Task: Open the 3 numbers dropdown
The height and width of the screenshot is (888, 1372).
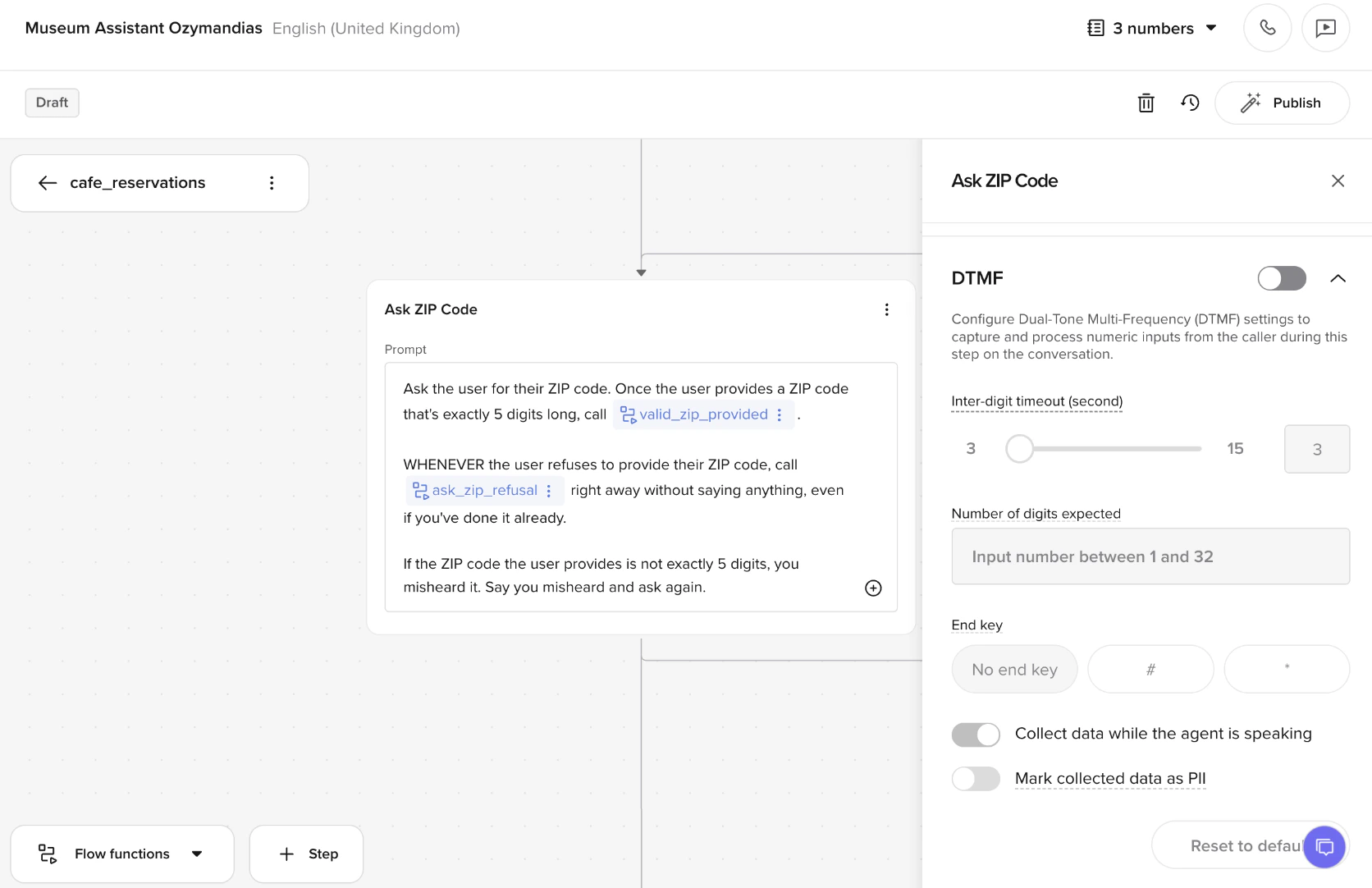Action: pyautogui.click(x=1152, y=29)
